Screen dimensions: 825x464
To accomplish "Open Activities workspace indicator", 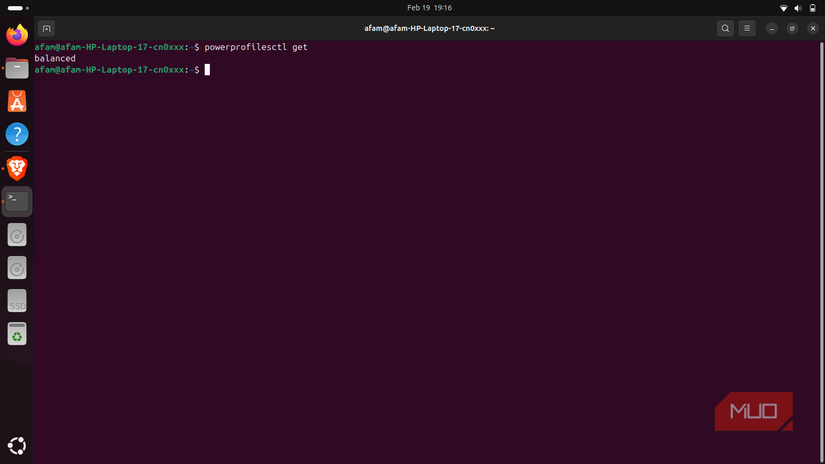I will [18, 8].
